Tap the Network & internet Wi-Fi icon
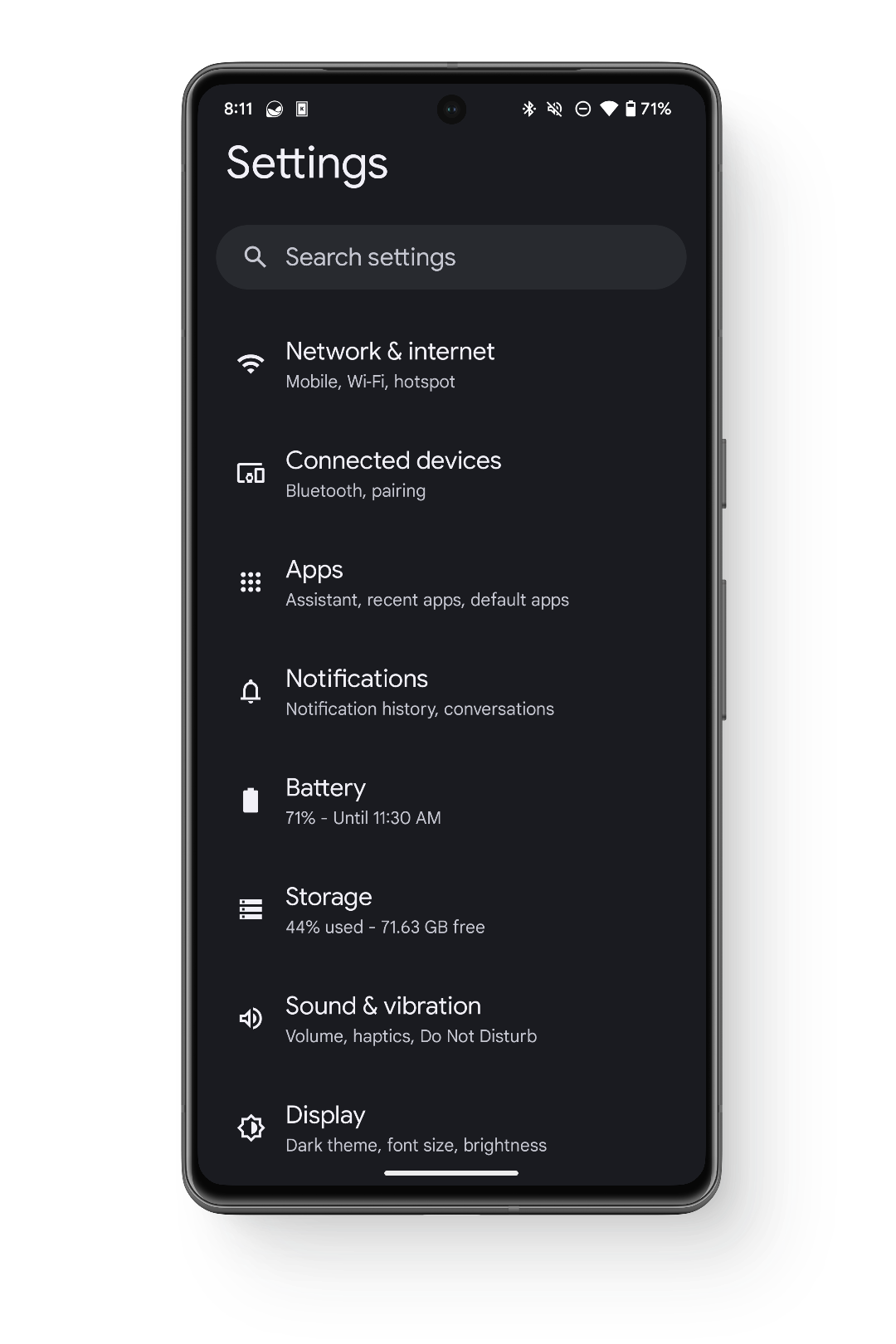Screen dimensions: 896x1344 [251, 363]
